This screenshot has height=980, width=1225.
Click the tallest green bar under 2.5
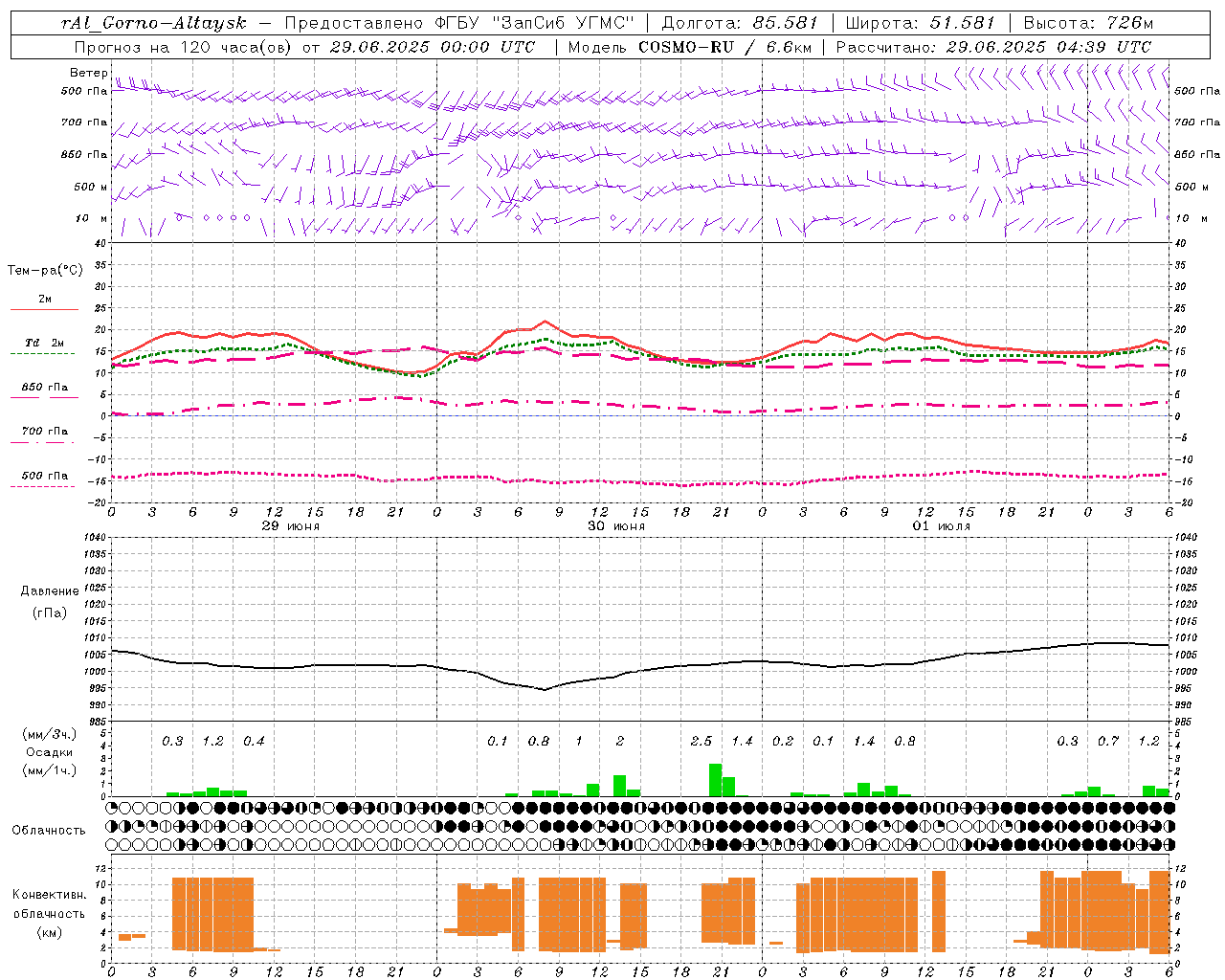(715, 780)
